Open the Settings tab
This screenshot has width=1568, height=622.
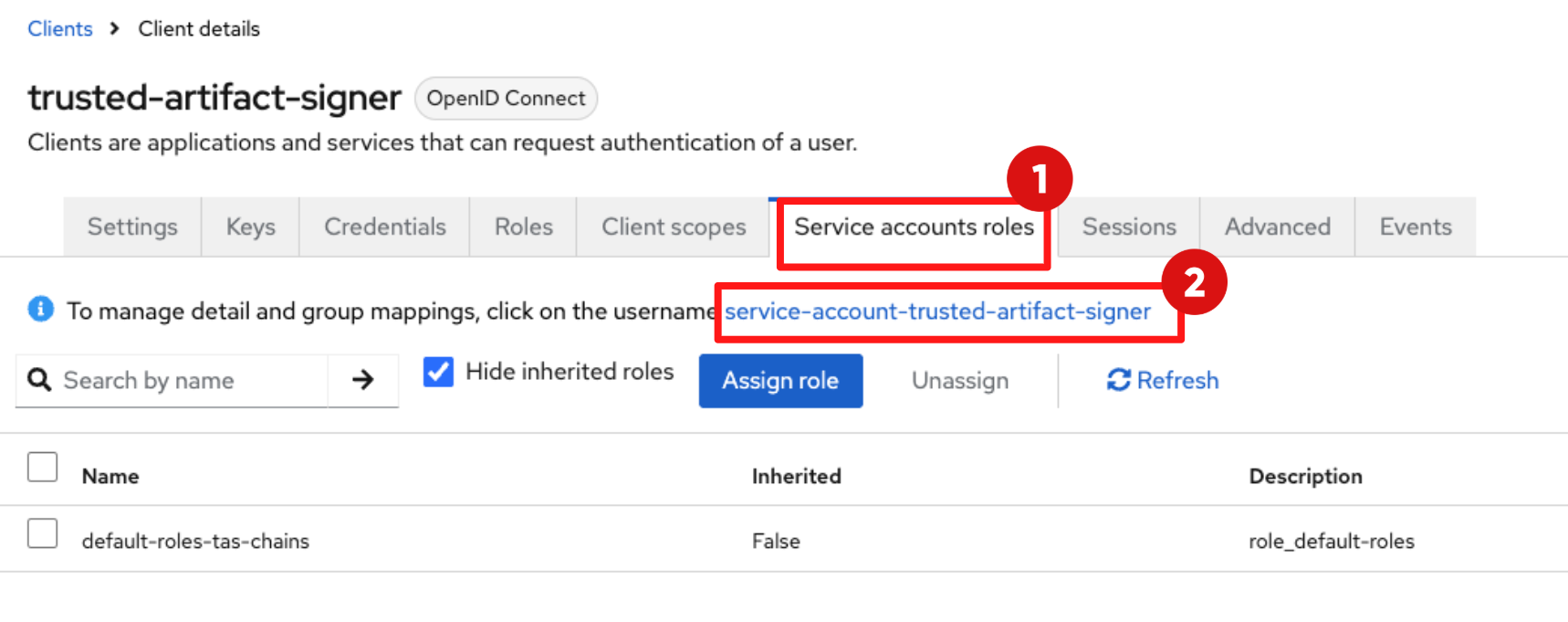132,227
